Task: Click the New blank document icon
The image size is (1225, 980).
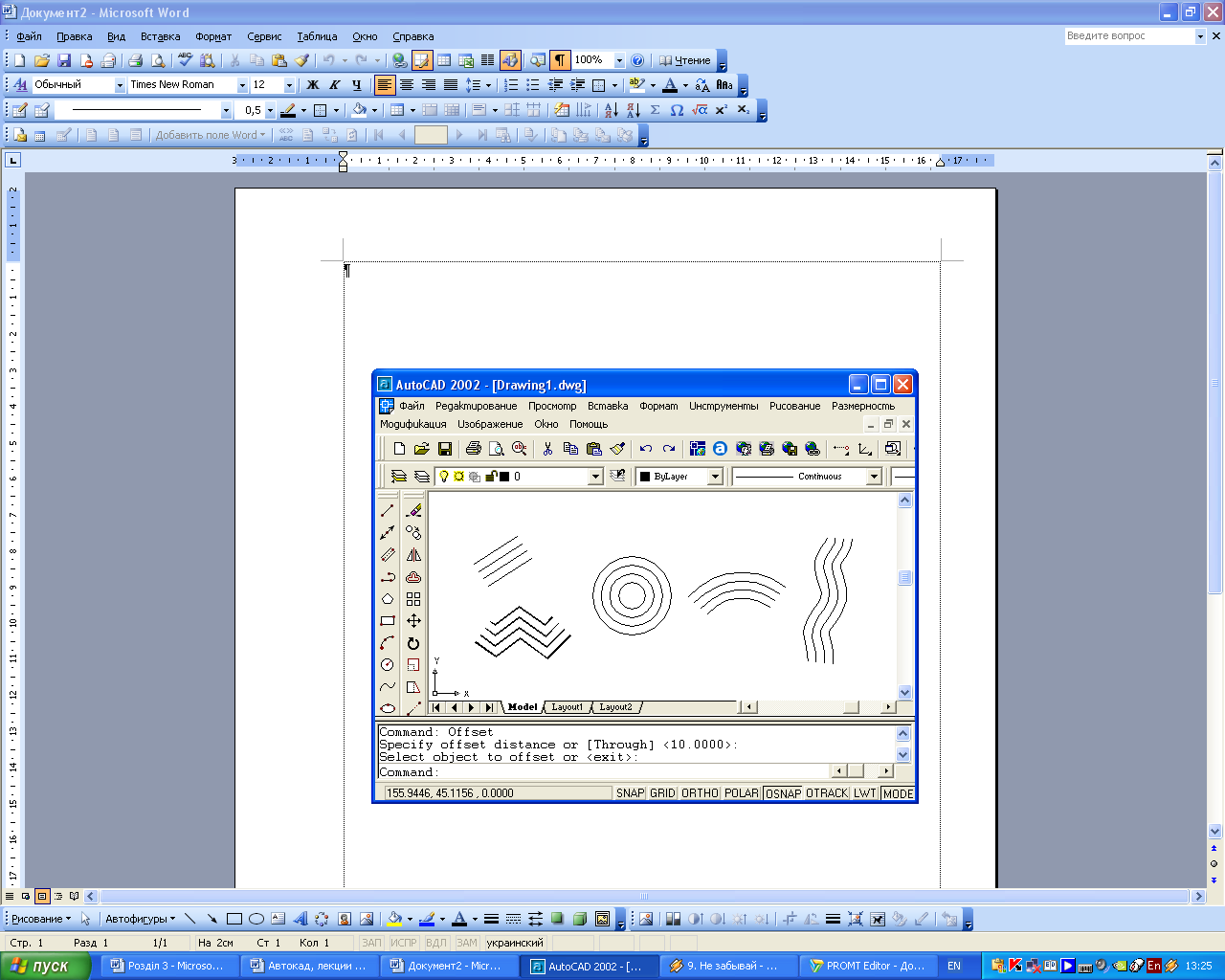Action: (19, 60)
